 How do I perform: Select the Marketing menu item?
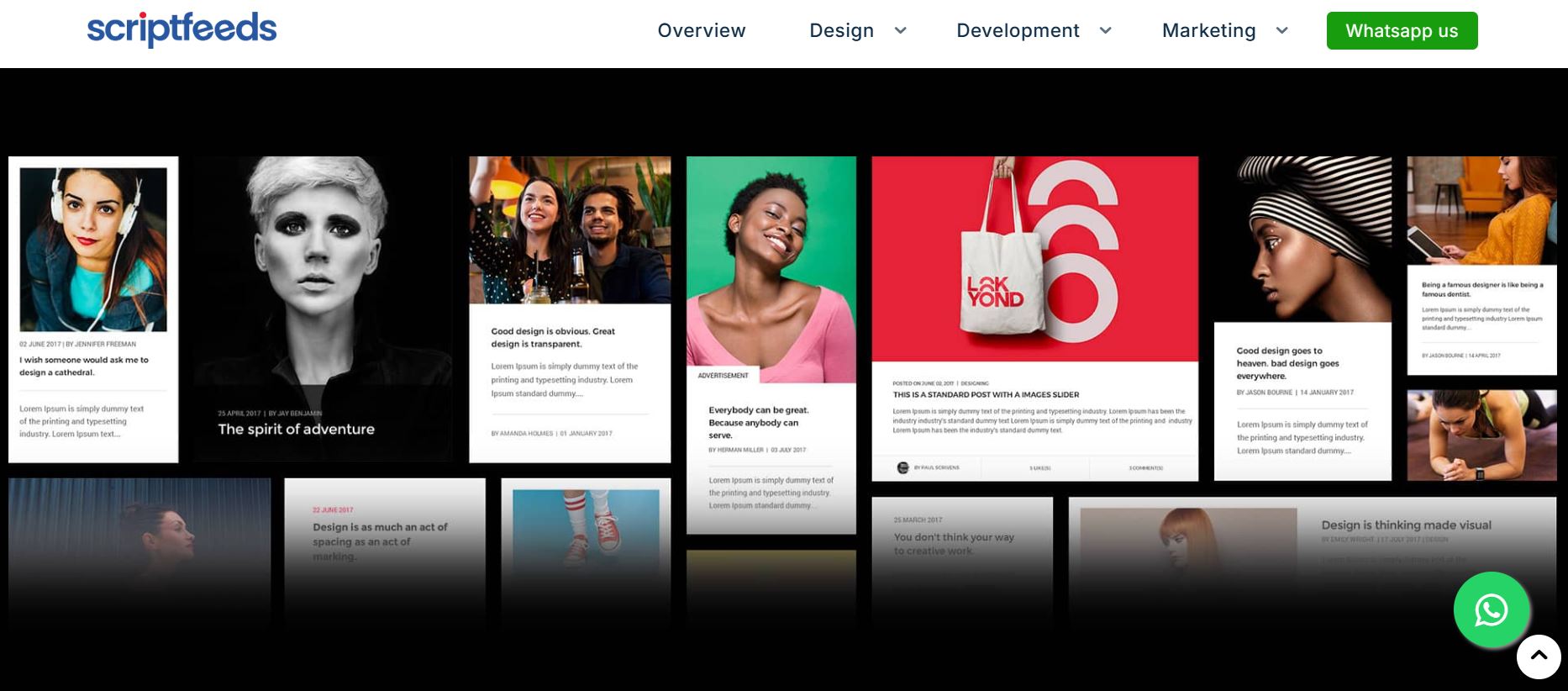coord(1208,31)
